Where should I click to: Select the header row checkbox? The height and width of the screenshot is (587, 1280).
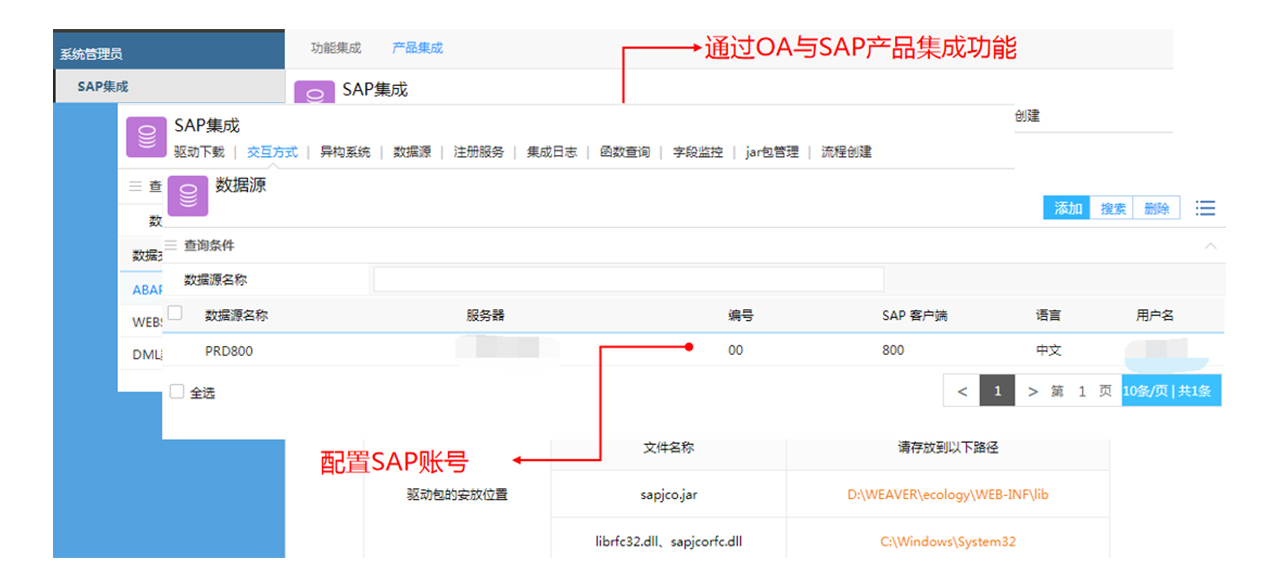point(175,314)
